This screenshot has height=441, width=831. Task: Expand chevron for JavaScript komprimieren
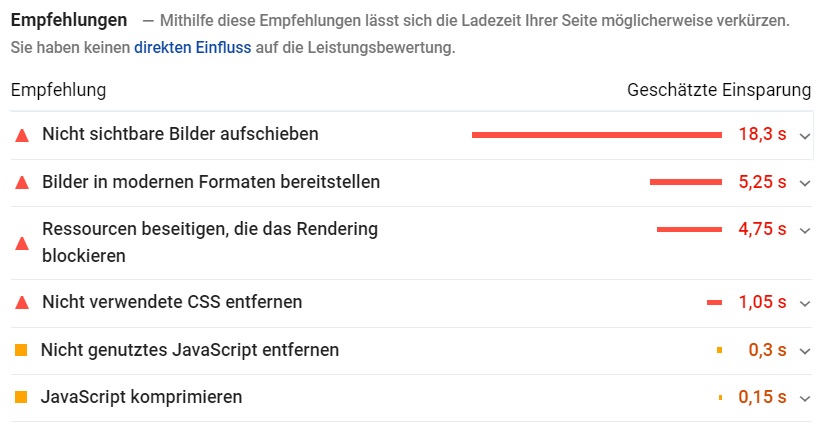pyautogui.click(x=805, y=398)
